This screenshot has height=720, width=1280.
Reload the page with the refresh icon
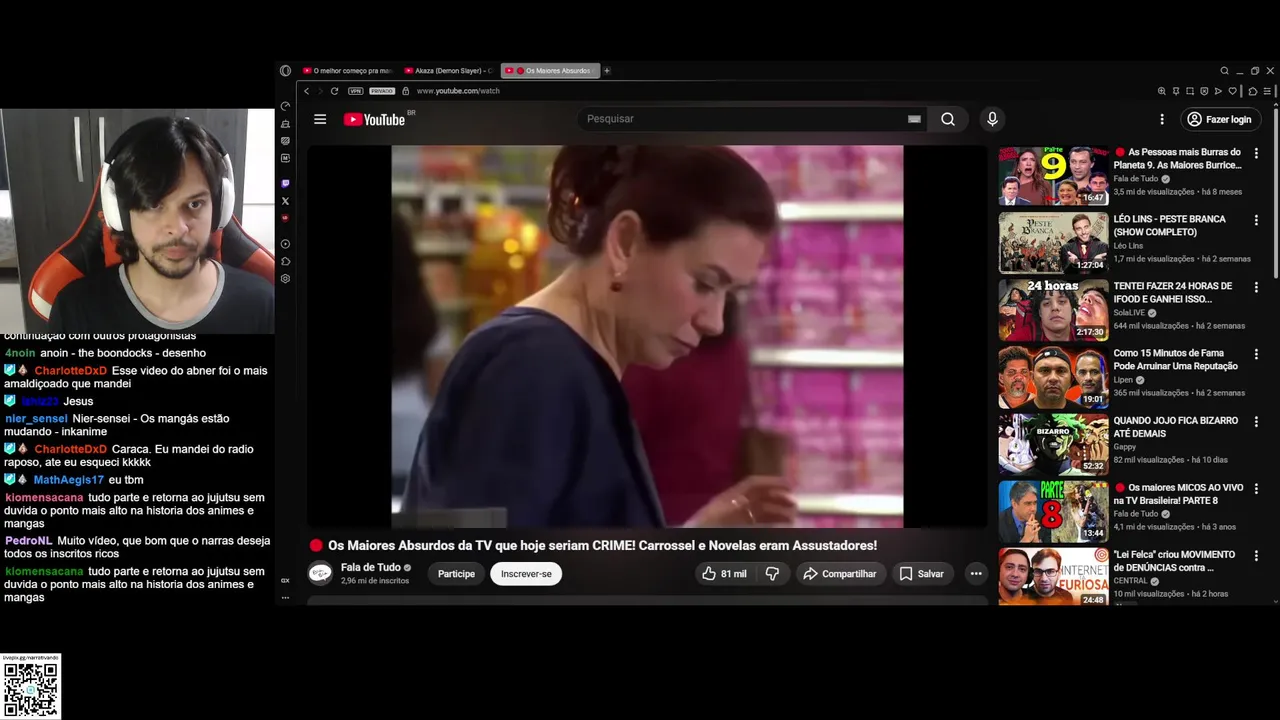[334, 91]
